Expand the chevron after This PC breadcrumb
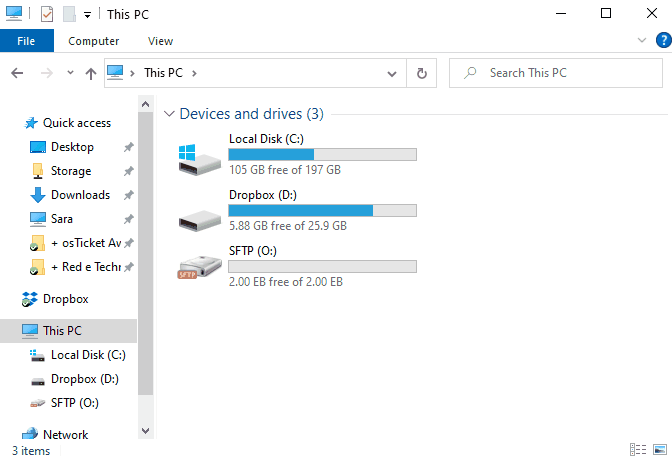This screenshot has width=672, height=461. 194,73
